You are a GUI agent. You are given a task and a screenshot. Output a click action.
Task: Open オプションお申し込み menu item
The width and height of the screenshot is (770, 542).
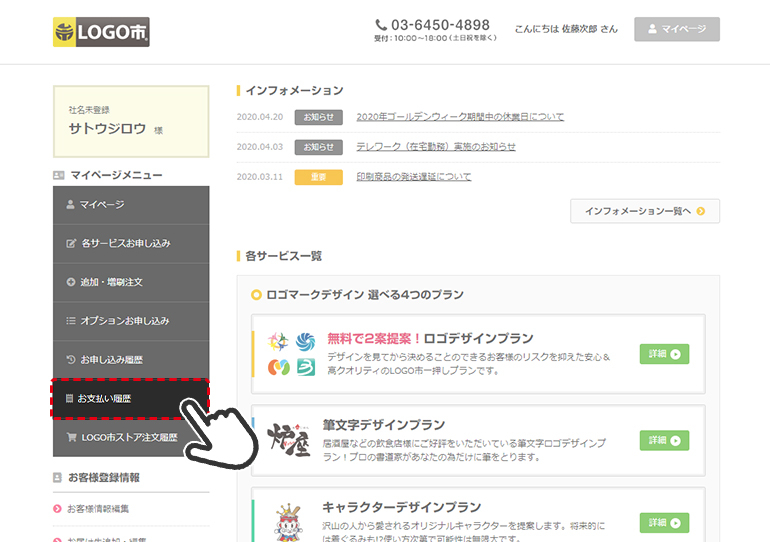(x=131, y=321)
